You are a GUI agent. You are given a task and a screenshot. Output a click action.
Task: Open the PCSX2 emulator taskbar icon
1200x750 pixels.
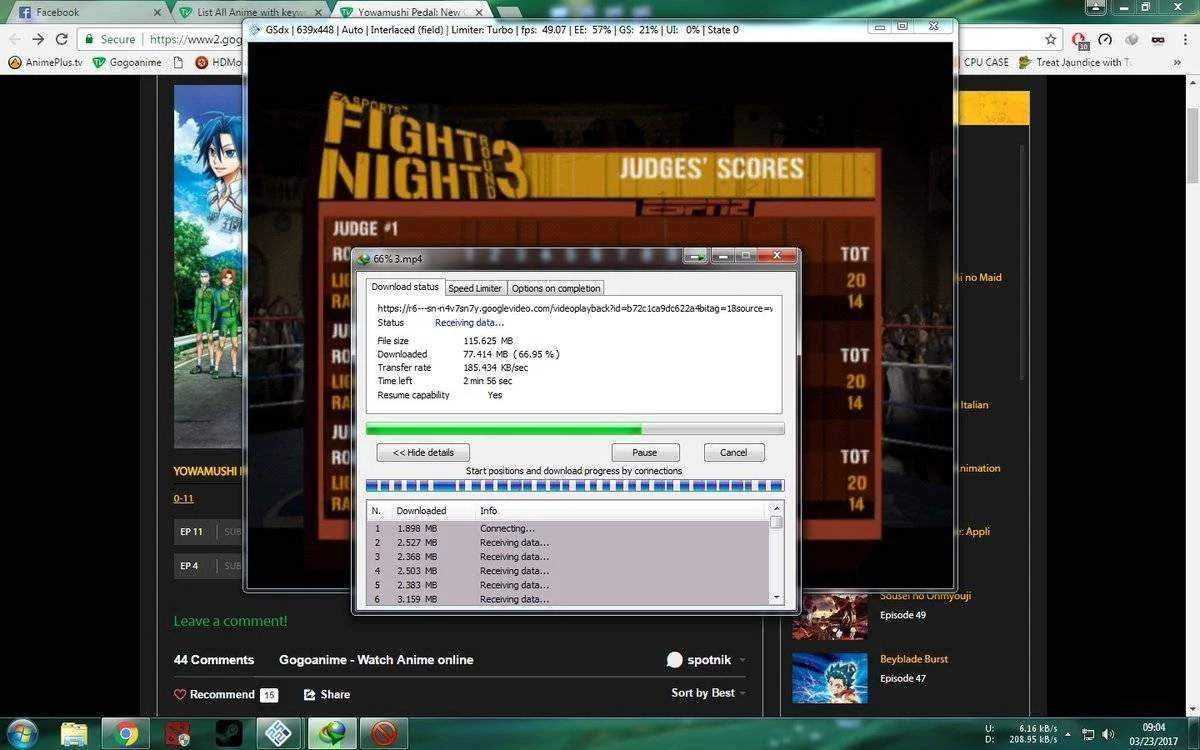pos(279,734)
